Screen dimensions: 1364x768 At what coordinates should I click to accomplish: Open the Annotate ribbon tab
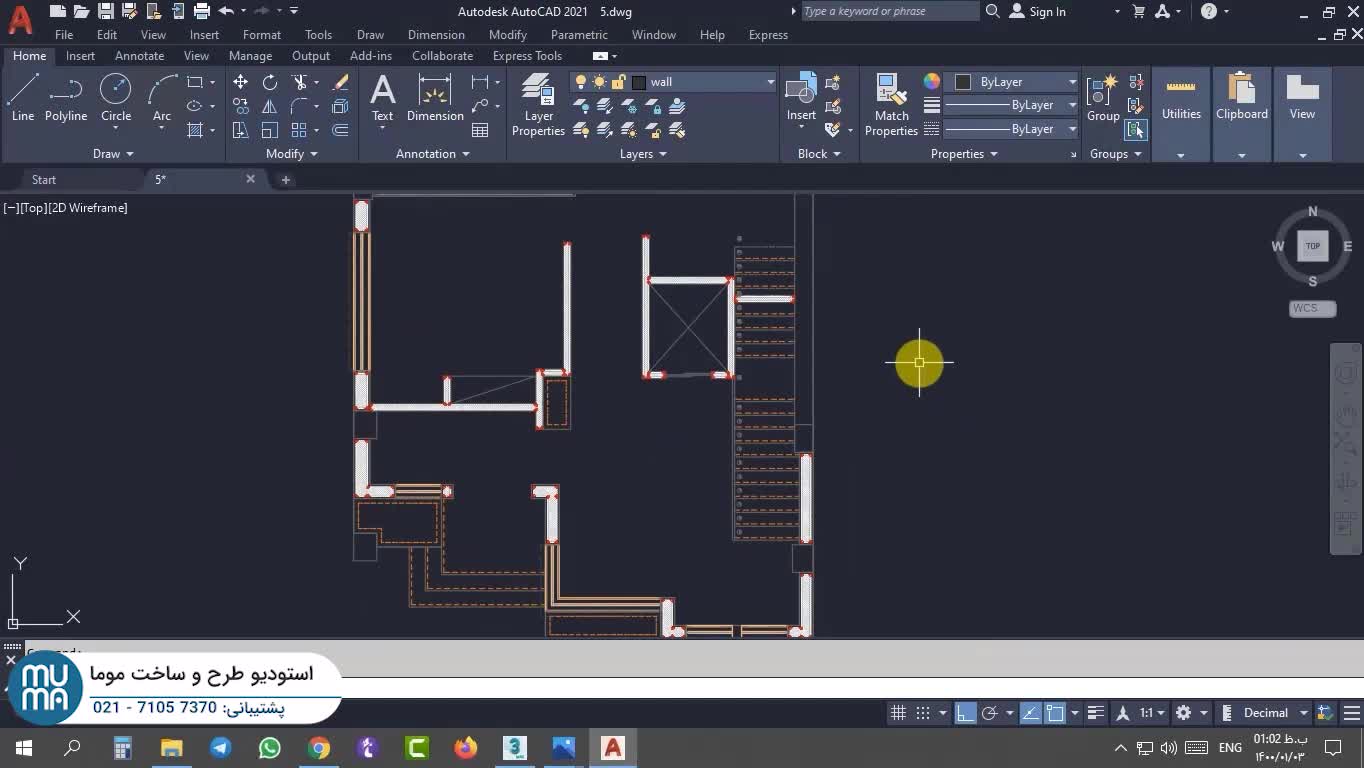click(139, 56)
